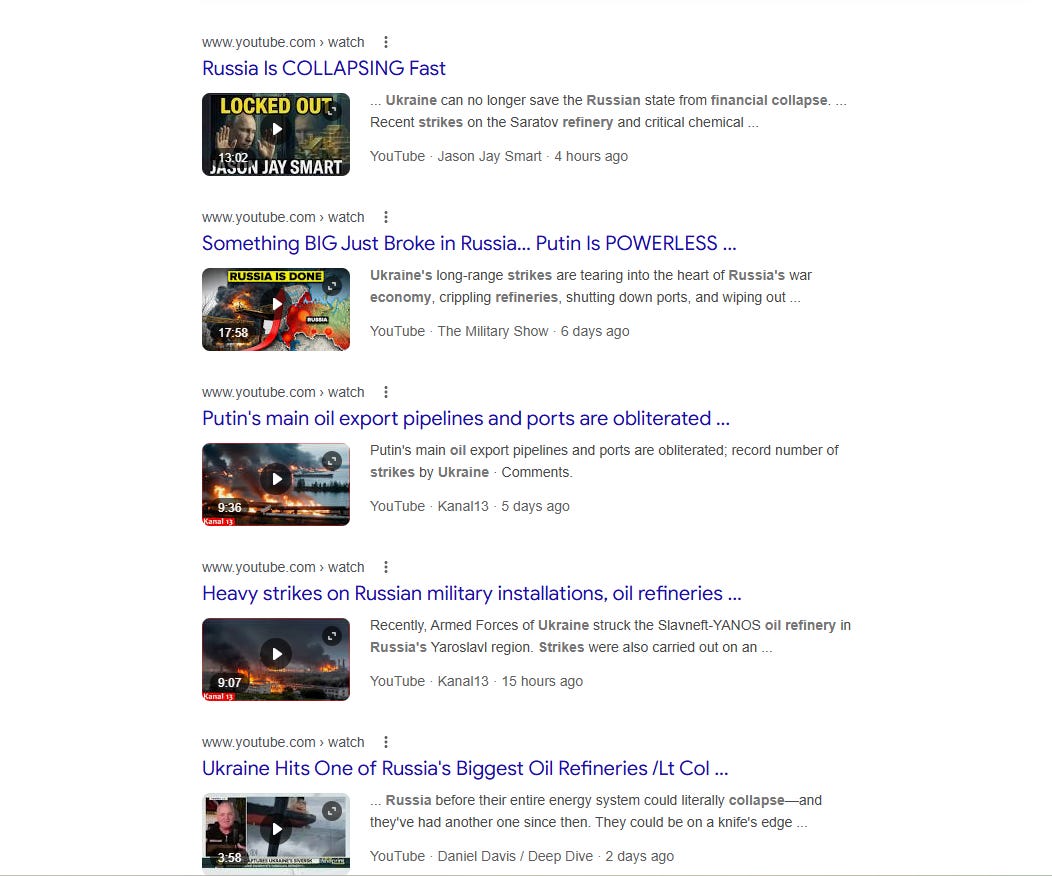Click snippet 'crippling refineries, shutting down ports'
The height and width of the screenshot is (876, 1052).
coord(590,286)
